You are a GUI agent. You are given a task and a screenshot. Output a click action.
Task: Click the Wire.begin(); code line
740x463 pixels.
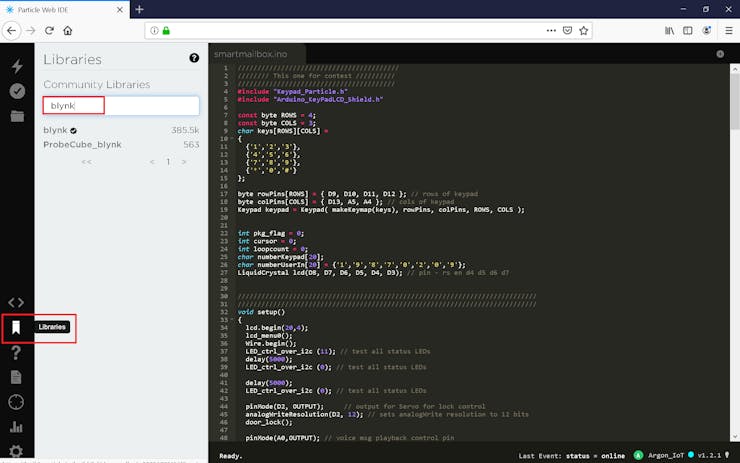tap(271, 344)
